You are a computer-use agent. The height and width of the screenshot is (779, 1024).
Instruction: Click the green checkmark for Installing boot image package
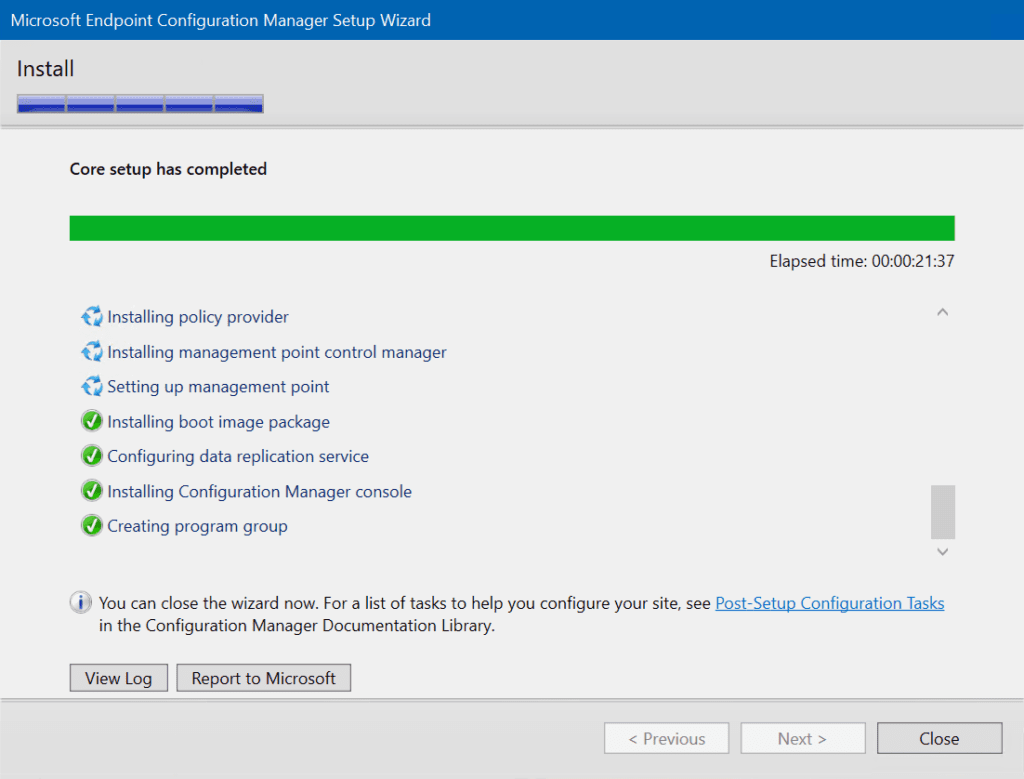(x=91, y=421)
